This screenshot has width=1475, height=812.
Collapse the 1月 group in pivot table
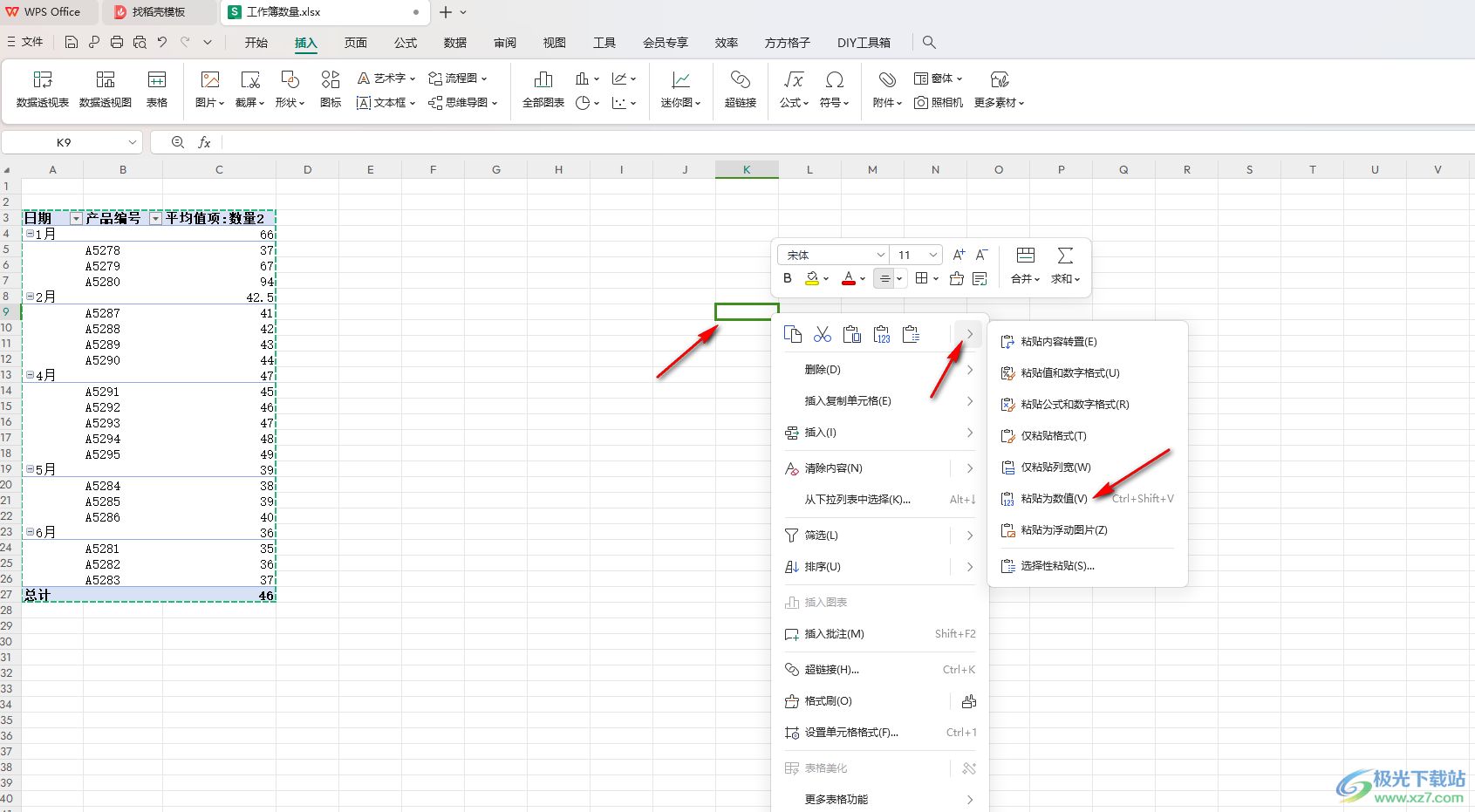point(30,234)
